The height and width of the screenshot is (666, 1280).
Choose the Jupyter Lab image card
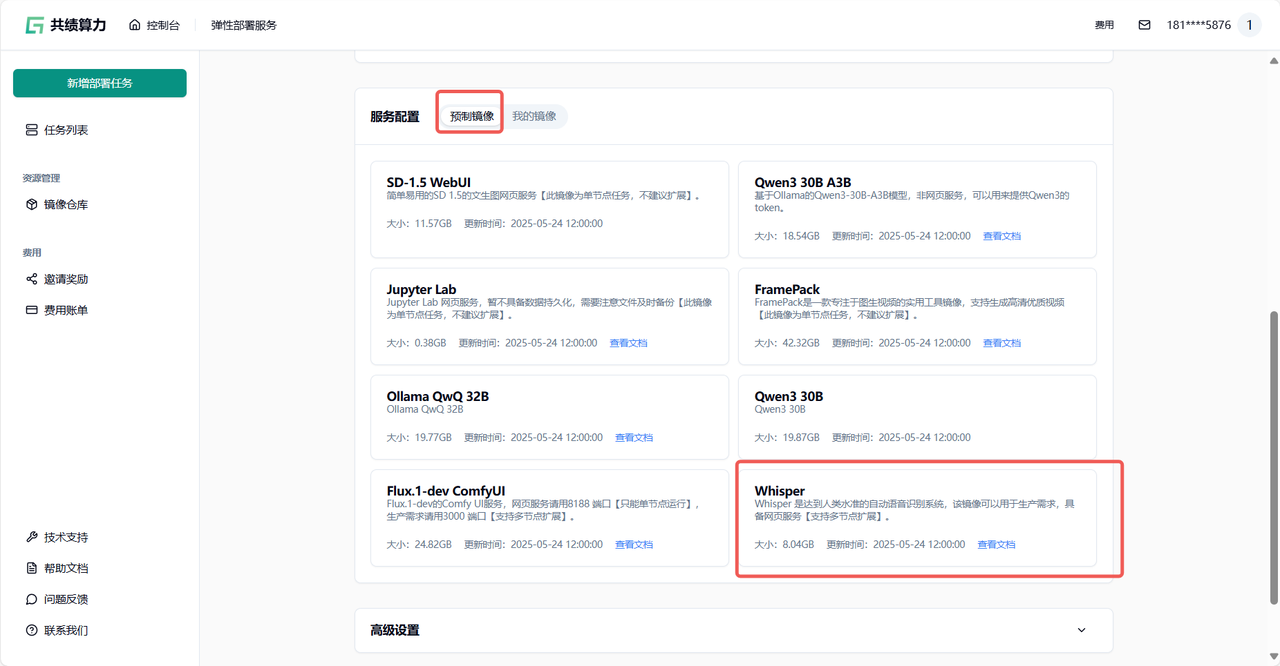tap(549, 316)
